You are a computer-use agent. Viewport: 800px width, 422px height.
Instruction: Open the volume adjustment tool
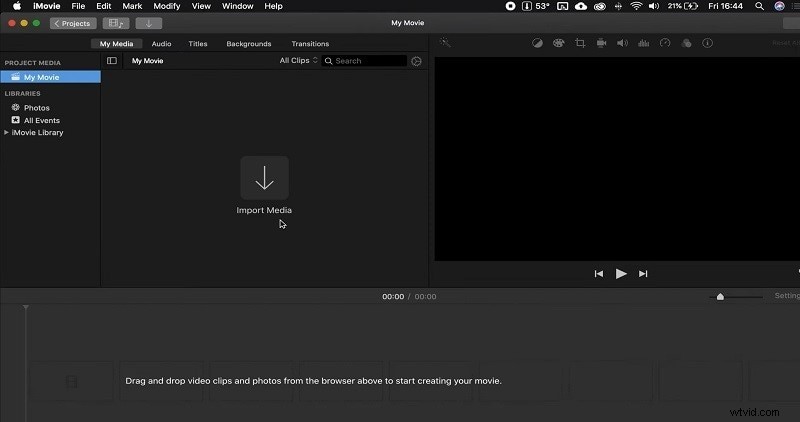coord(622,43)
